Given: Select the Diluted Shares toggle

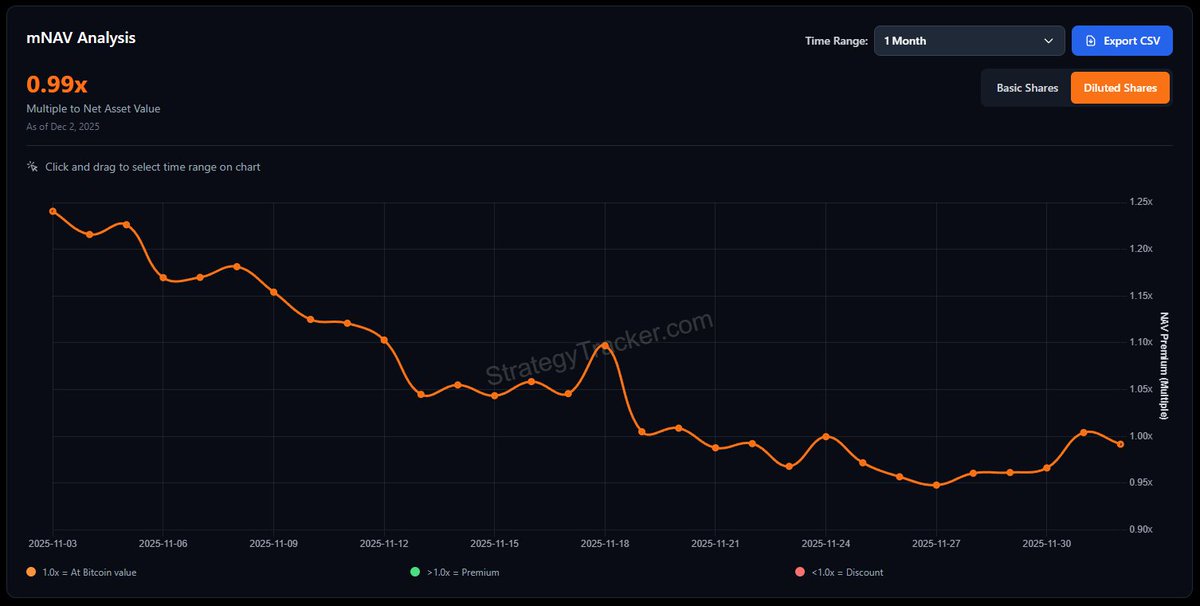Looking at the screenshot, I should pos(1120,88).
